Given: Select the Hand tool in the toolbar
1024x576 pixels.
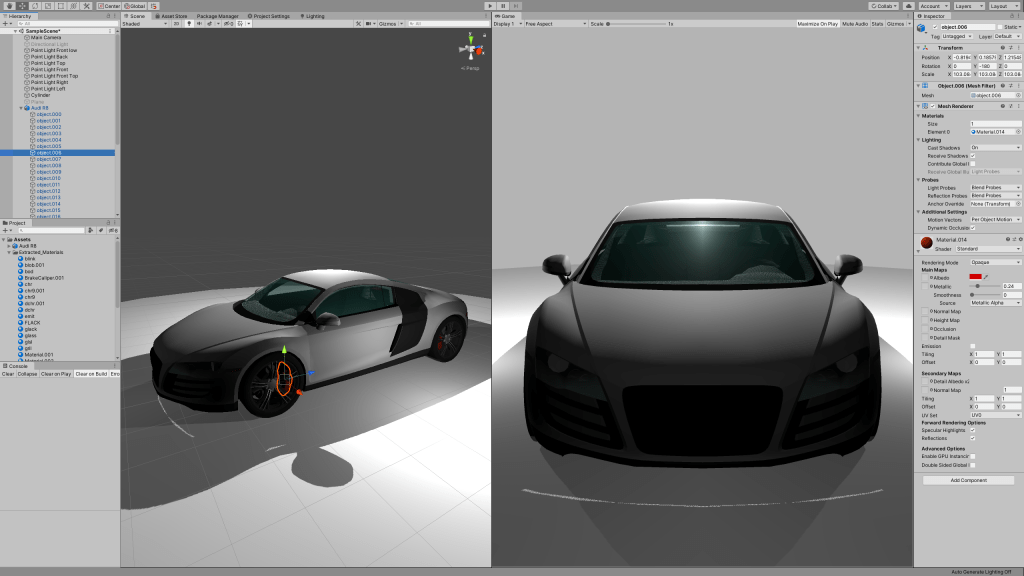Looking at the screenshot, I should tap(8, 6).
